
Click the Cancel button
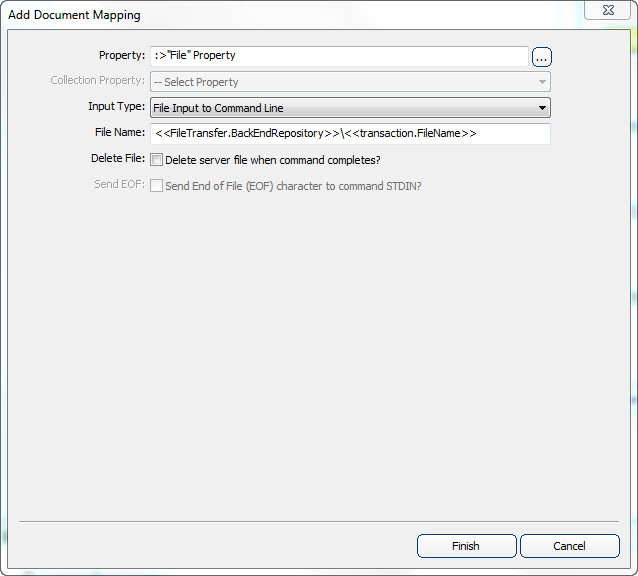570,546
